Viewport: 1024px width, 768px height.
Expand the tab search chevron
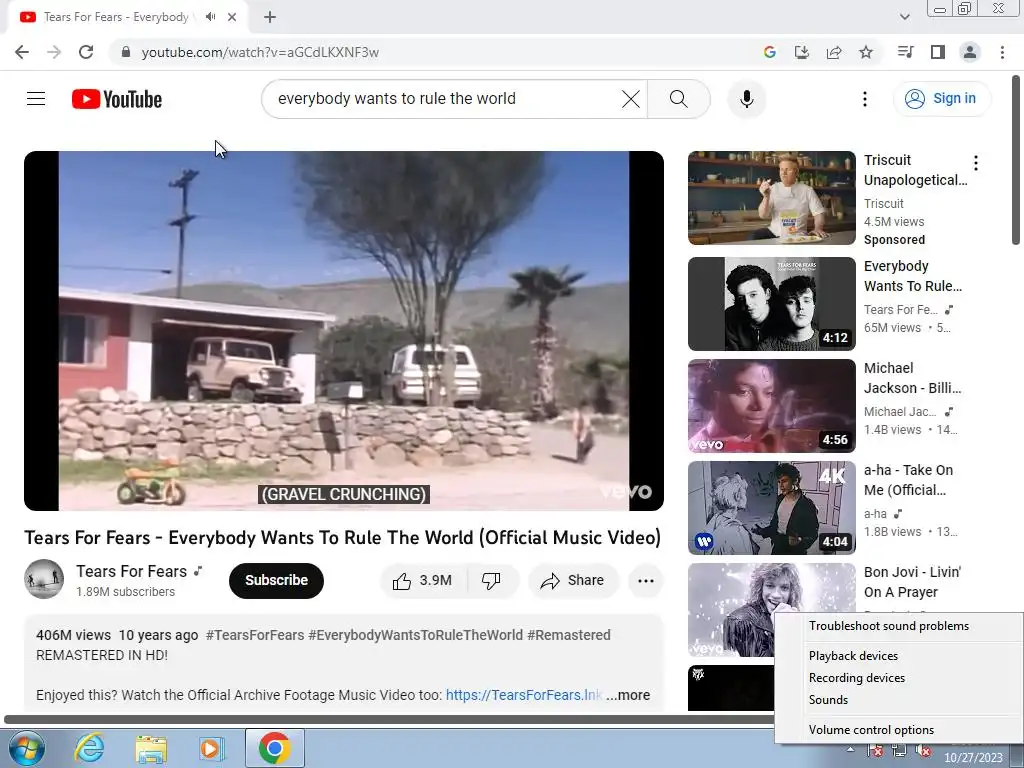(904, 17)
